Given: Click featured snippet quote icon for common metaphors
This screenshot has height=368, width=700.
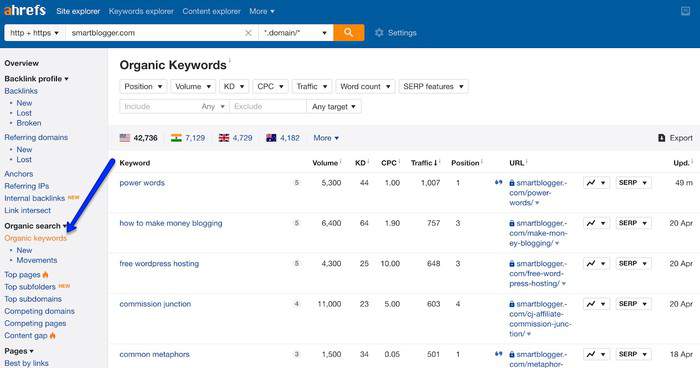Looking at the screenshot, I should coord(498,354).
